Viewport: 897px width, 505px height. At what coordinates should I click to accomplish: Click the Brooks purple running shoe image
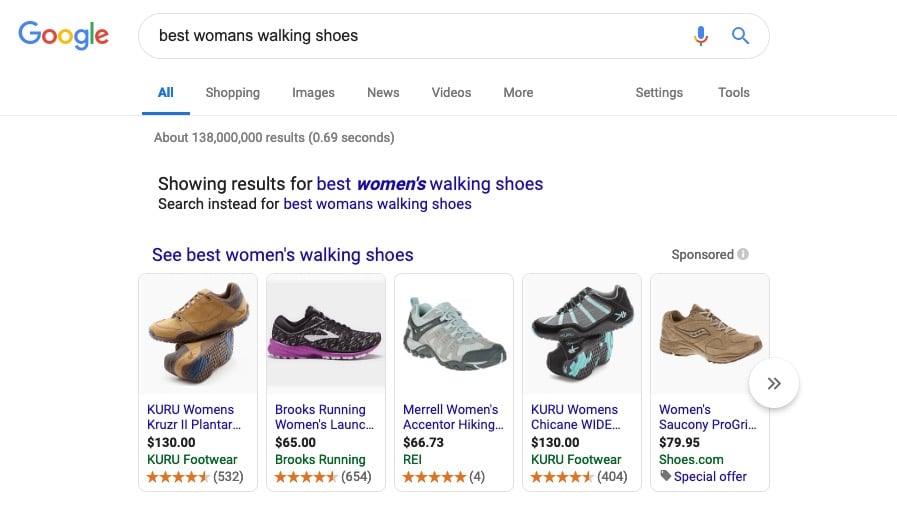pyautogui.click(x=326, y=333)
